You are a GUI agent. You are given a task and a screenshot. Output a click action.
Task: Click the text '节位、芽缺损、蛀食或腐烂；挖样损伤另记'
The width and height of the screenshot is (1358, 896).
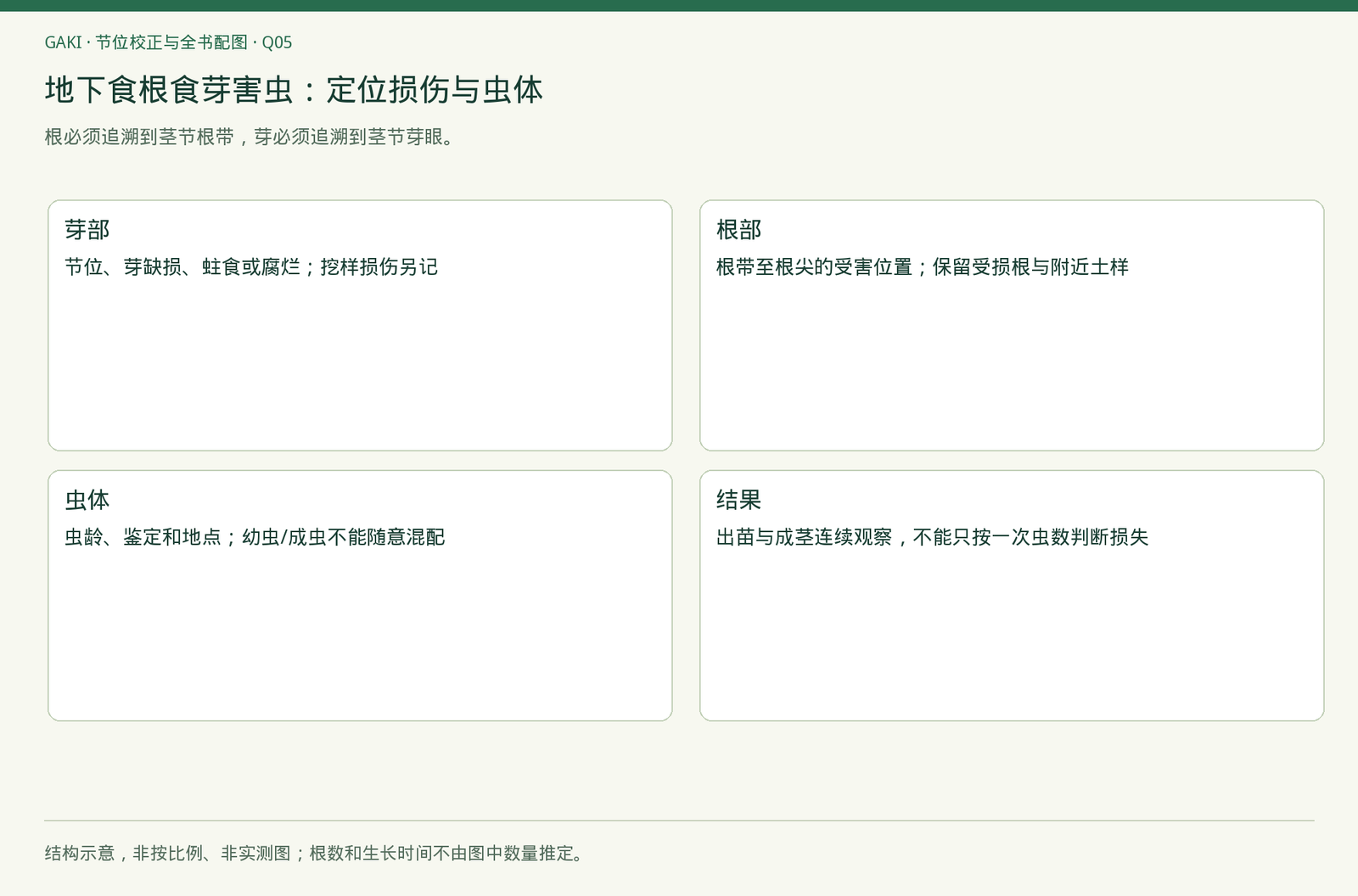(251, 267)
